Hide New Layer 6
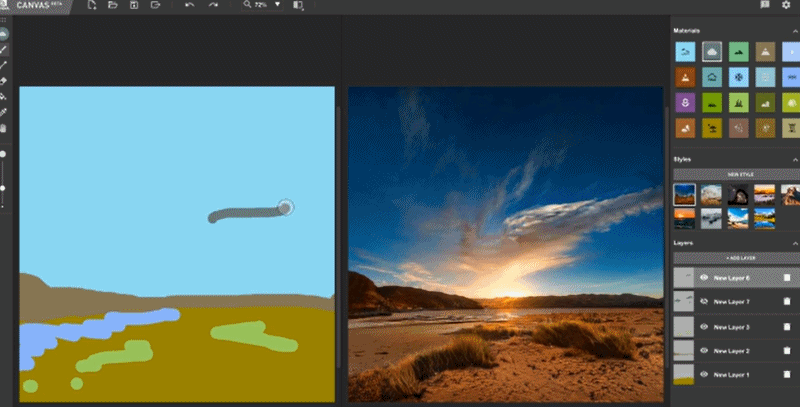 click(x=704, y=277)
